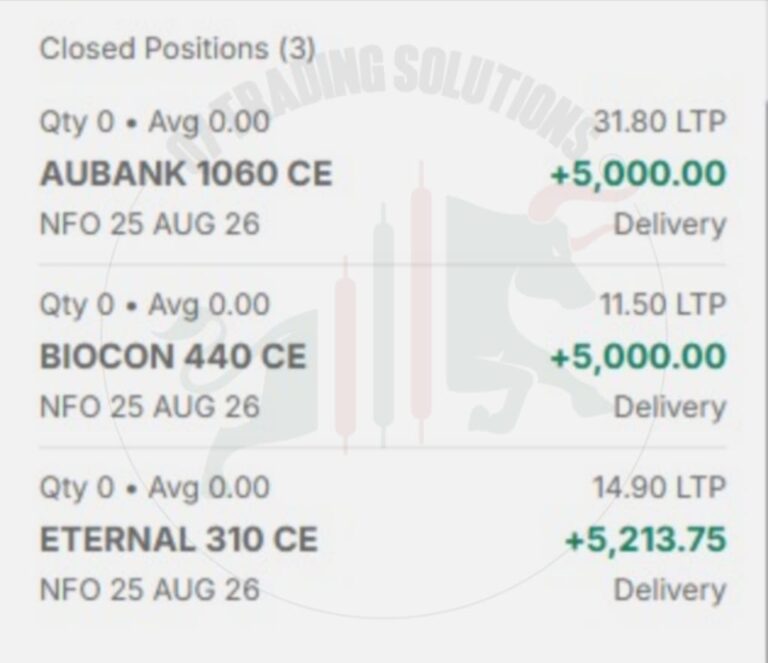Click Qty 0 Avg 0.00 in AUBANK row
768x663 pixels.
(x=154, y=122)
